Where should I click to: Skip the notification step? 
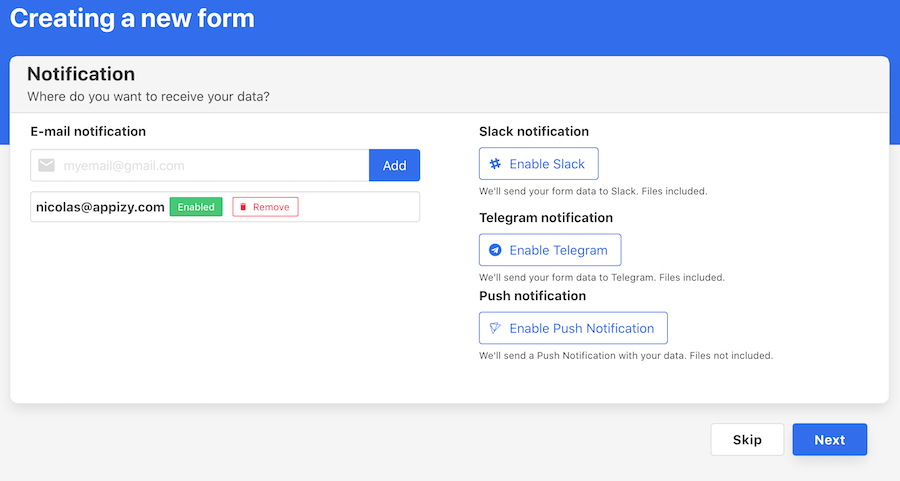(x=747, y=440)
